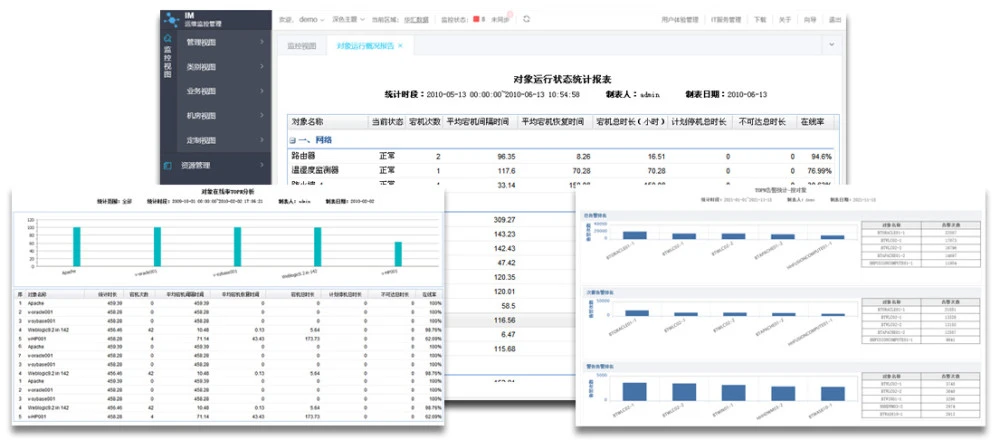
Task: Expand the 资源管理 chevron
Action: click(261, 165)
